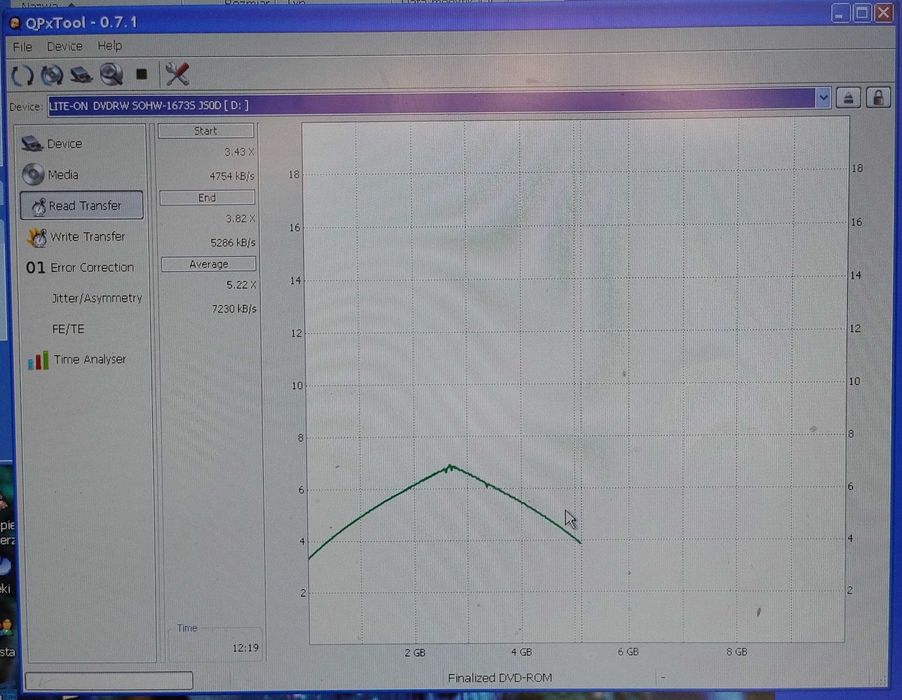Click the progress bar at bottom left
Viewport: 902px width, 700px height.
pyautogui.click(x=109, y=680)
